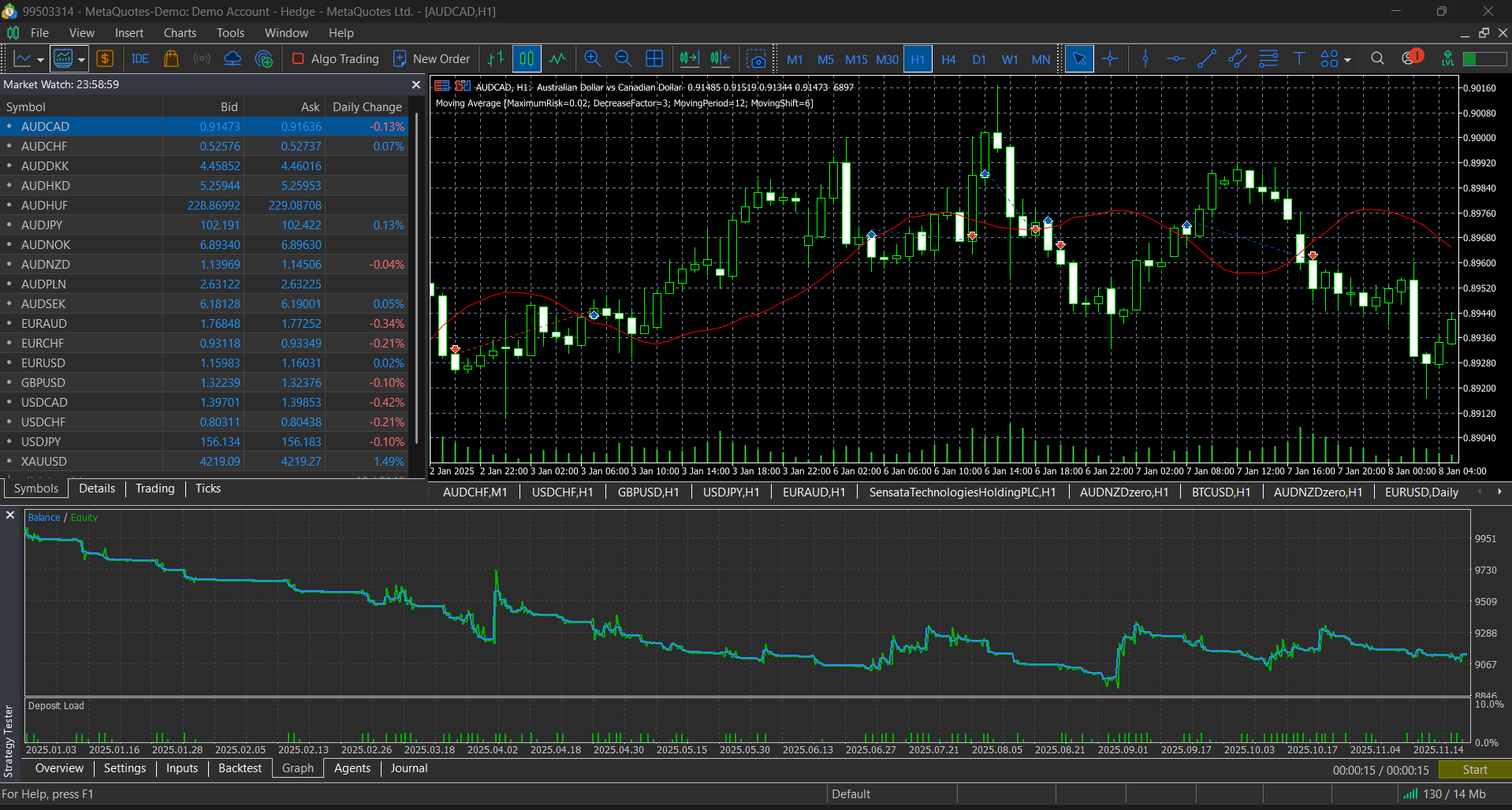This screenshot has height=810, width=1512.
Task: Switch chart to line chart mode
Action: [x=558, y=58]
